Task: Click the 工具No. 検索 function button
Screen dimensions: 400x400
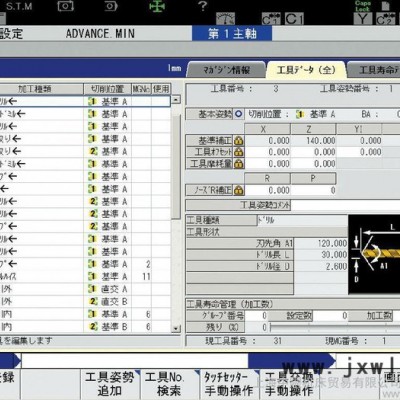Action: [x=170, y=384]
